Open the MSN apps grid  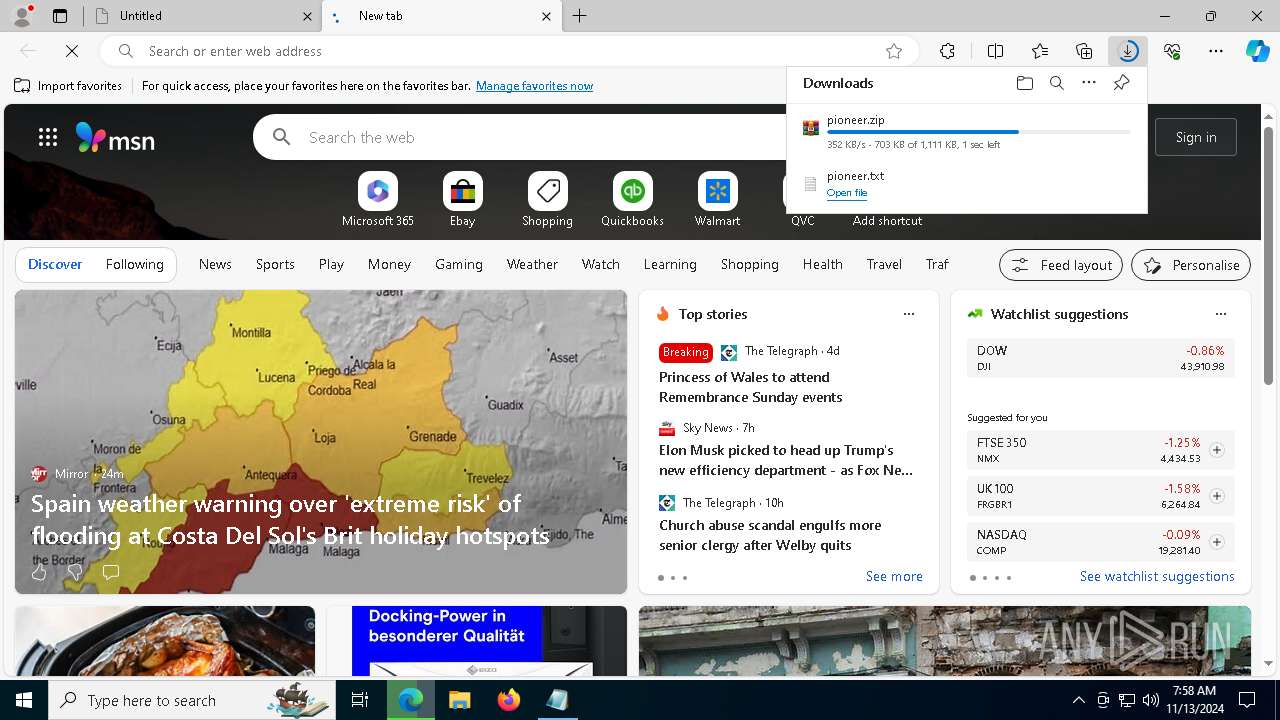47,137
